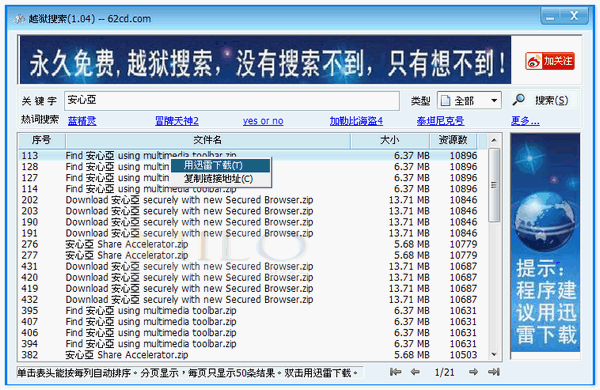Image resolution: width=600 pixels, height=390 pixels.
Task: Select result row number 128
Action: click(253, 167)
